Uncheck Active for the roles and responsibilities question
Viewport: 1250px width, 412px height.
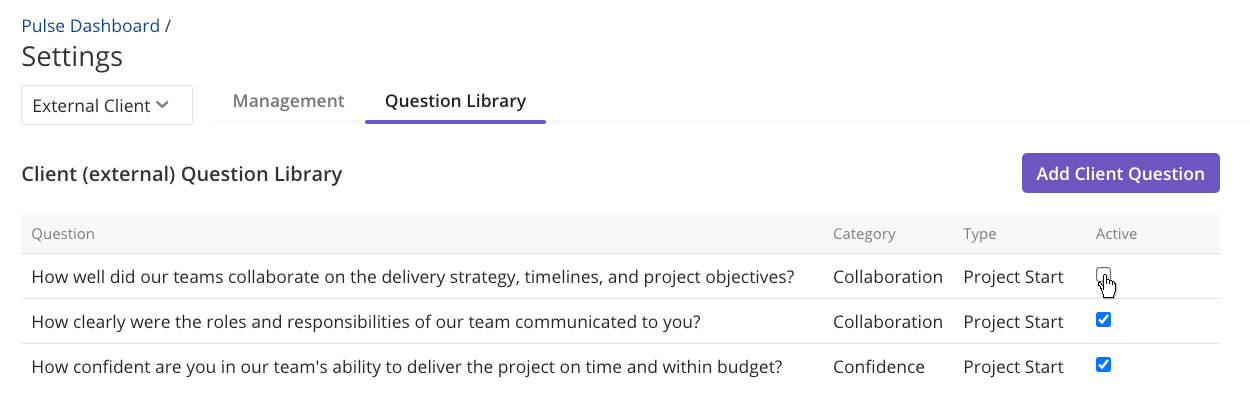pos(1103,320)
